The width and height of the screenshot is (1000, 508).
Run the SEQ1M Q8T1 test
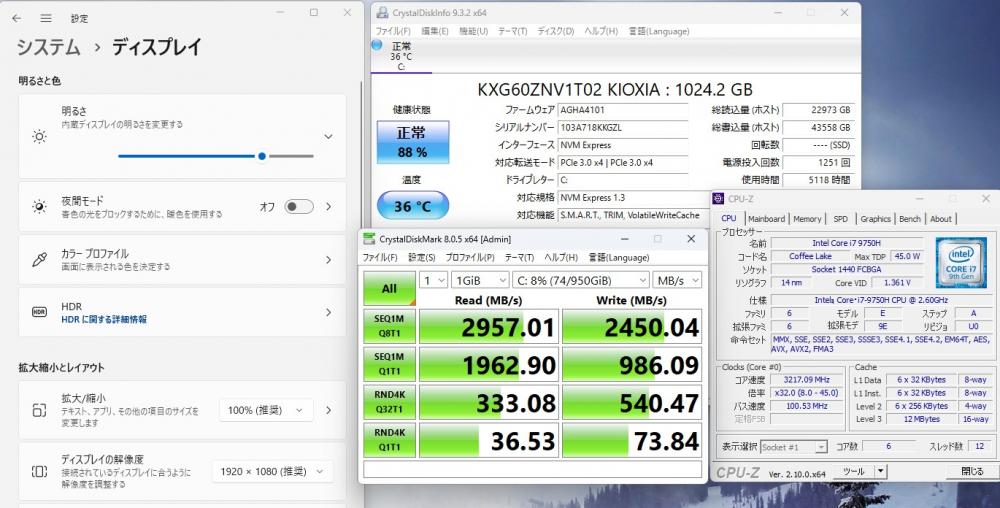tap(389, 326)
